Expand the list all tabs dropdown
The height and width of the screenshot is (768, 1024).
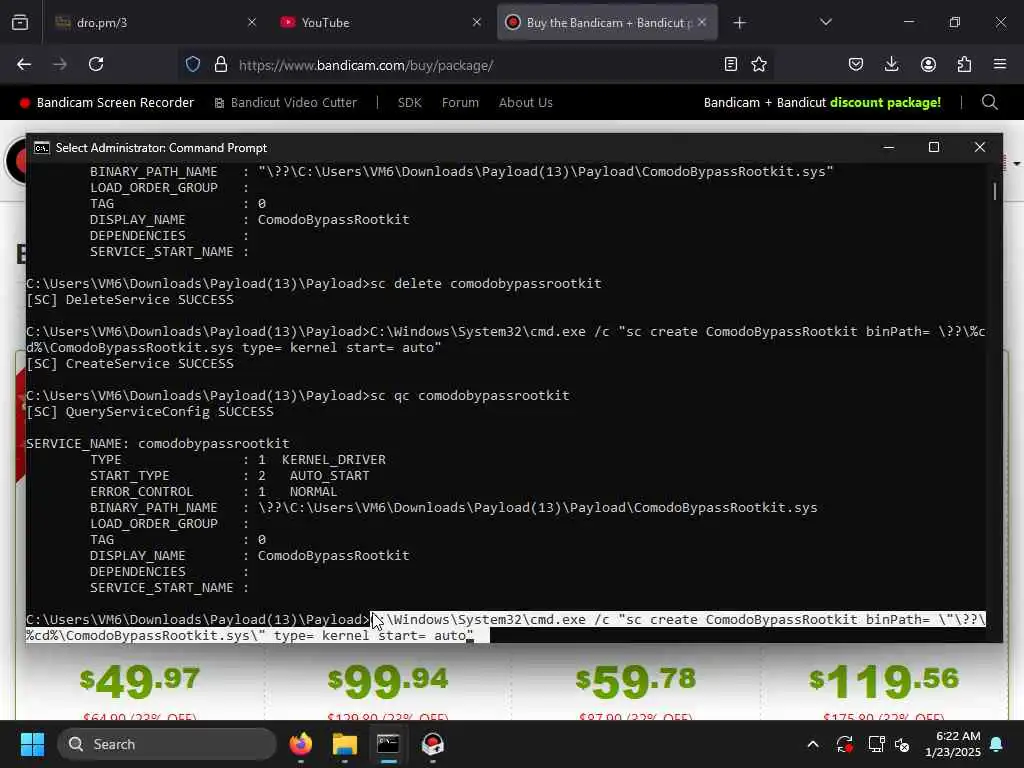click(825, 23)
